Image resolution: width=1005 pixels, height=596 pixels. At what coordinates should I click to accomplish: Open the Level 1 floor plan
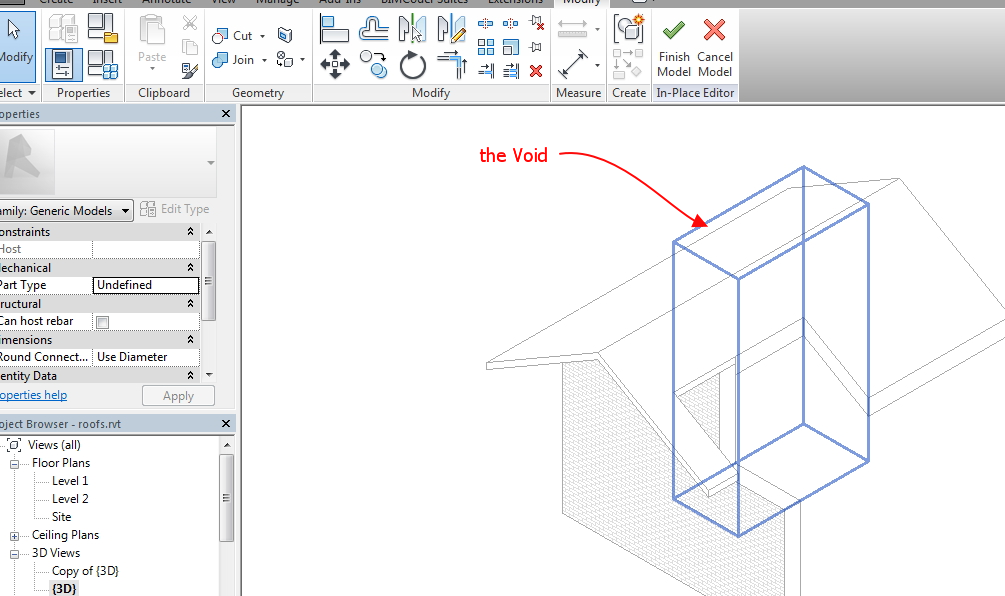(x=70, y=481)
